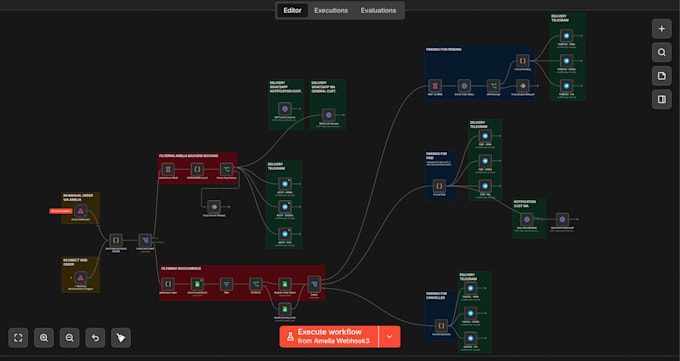Viewport: 680px width, 361px height.
Task: Switch to the Editor tab
Action: point(292,10)
